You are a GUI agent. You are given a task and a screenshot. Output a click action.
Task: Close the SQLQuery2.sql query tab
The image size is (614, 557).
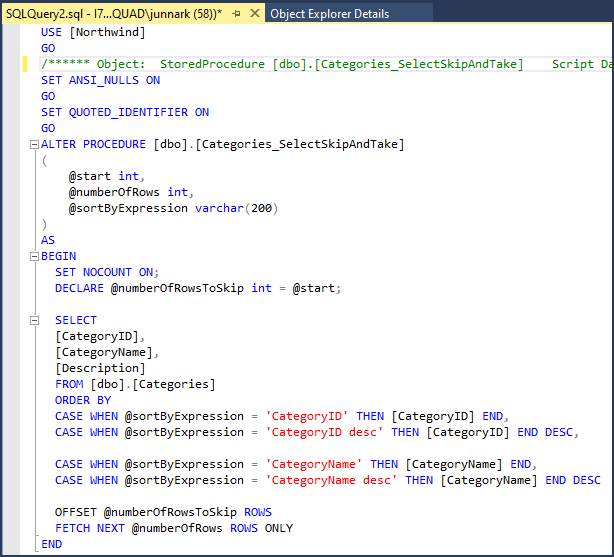pos(254,14)
